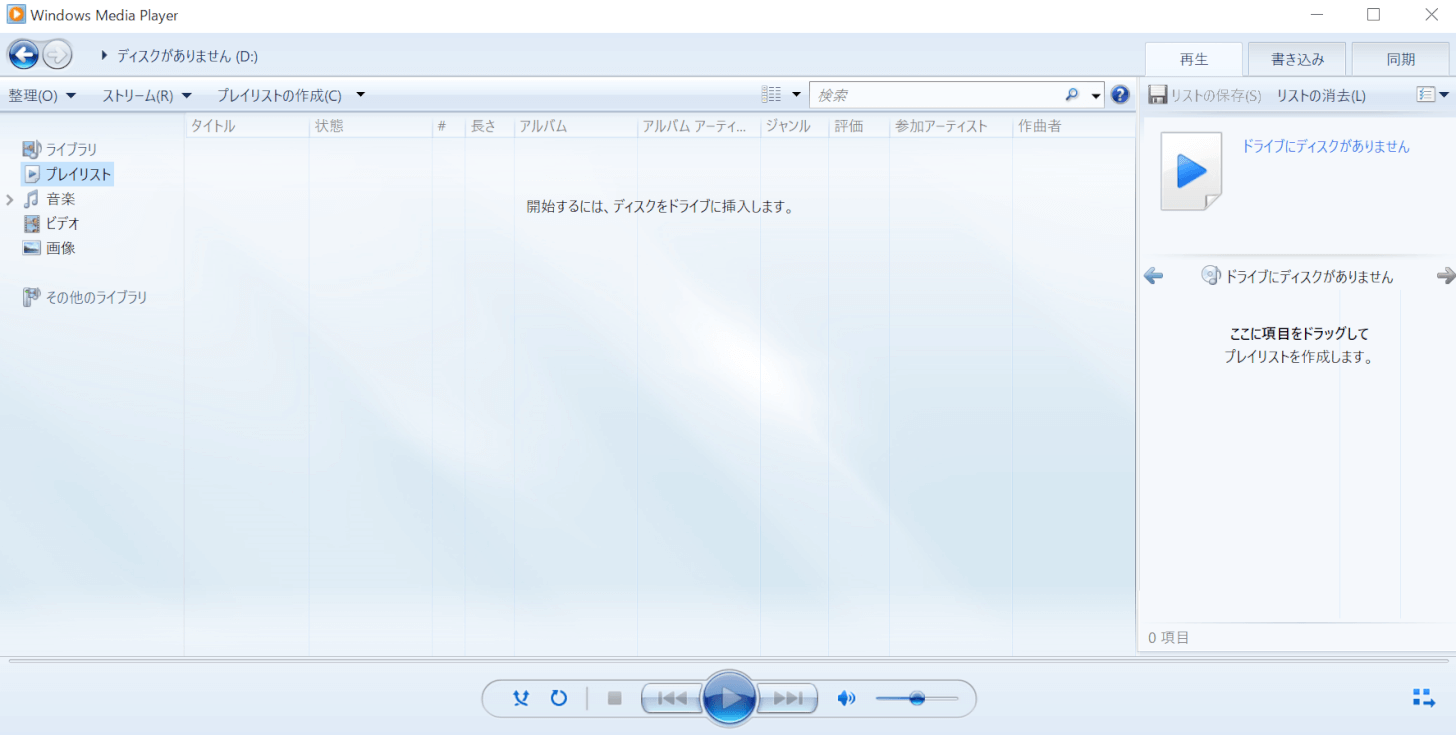Click the disc icon beside the no-disc label

[1211, 276]
